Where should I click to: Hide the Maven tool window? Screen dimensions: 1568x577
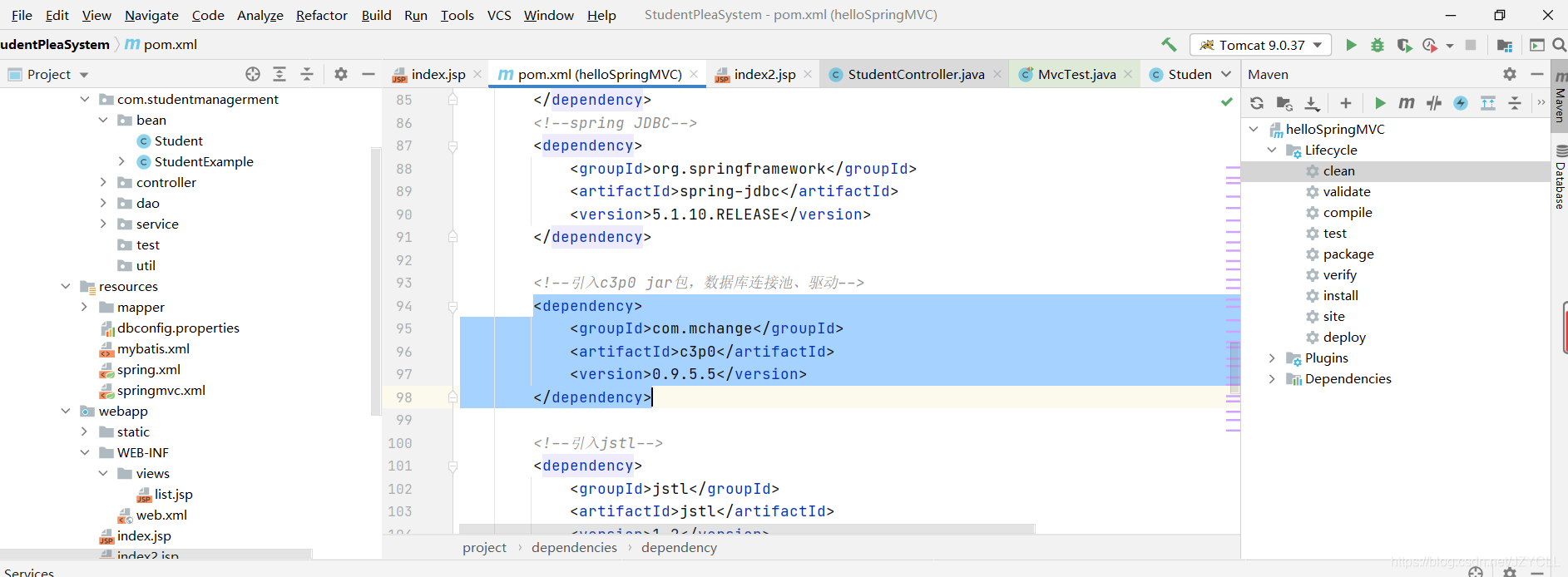tap(1536, 74)
